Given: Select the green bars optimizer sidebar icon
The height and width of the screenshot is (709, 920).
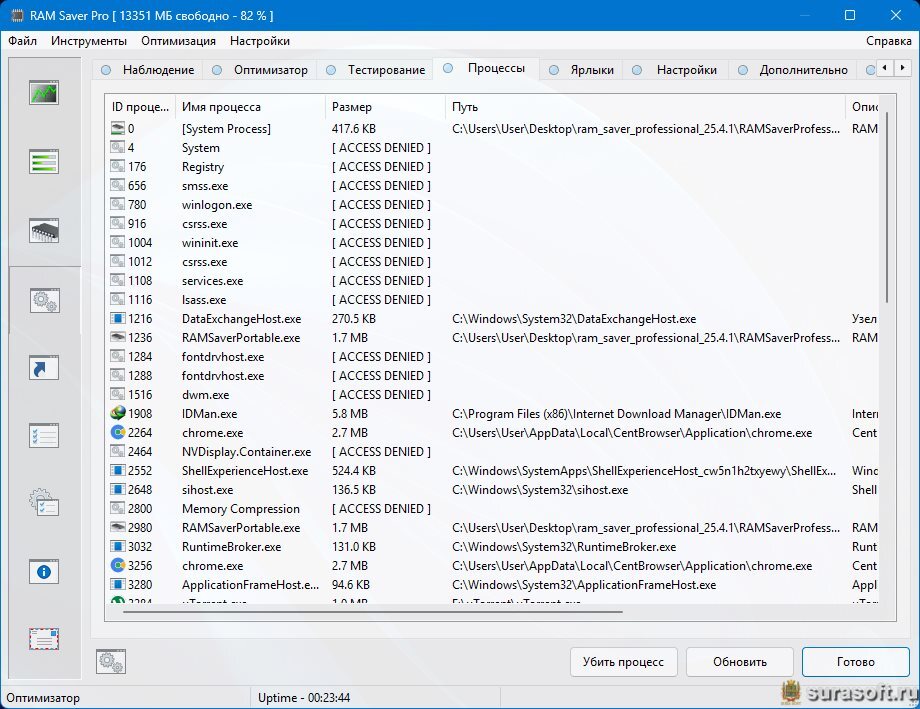Looking at the screenshot, I should 44,161.
